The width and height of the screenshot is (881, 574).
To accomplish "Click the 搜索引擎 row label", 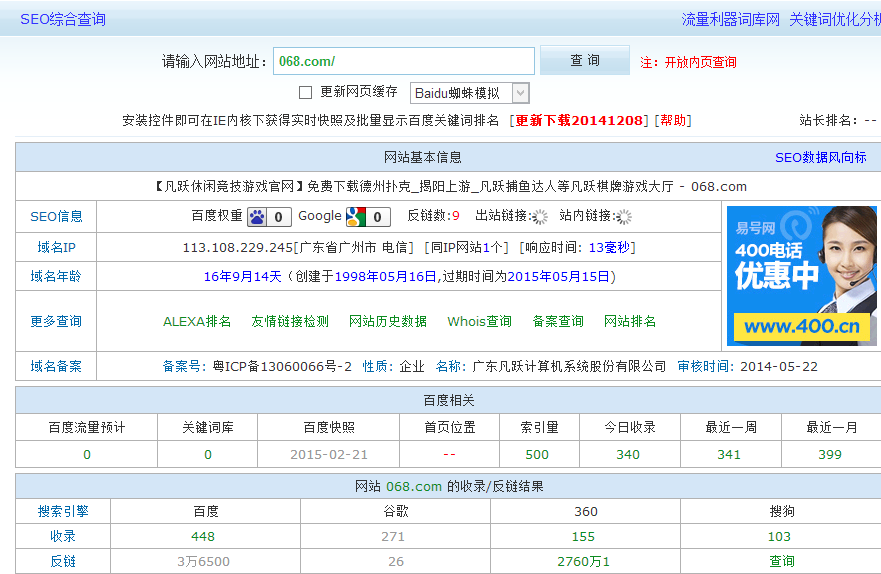I will [x=63, y=512].
